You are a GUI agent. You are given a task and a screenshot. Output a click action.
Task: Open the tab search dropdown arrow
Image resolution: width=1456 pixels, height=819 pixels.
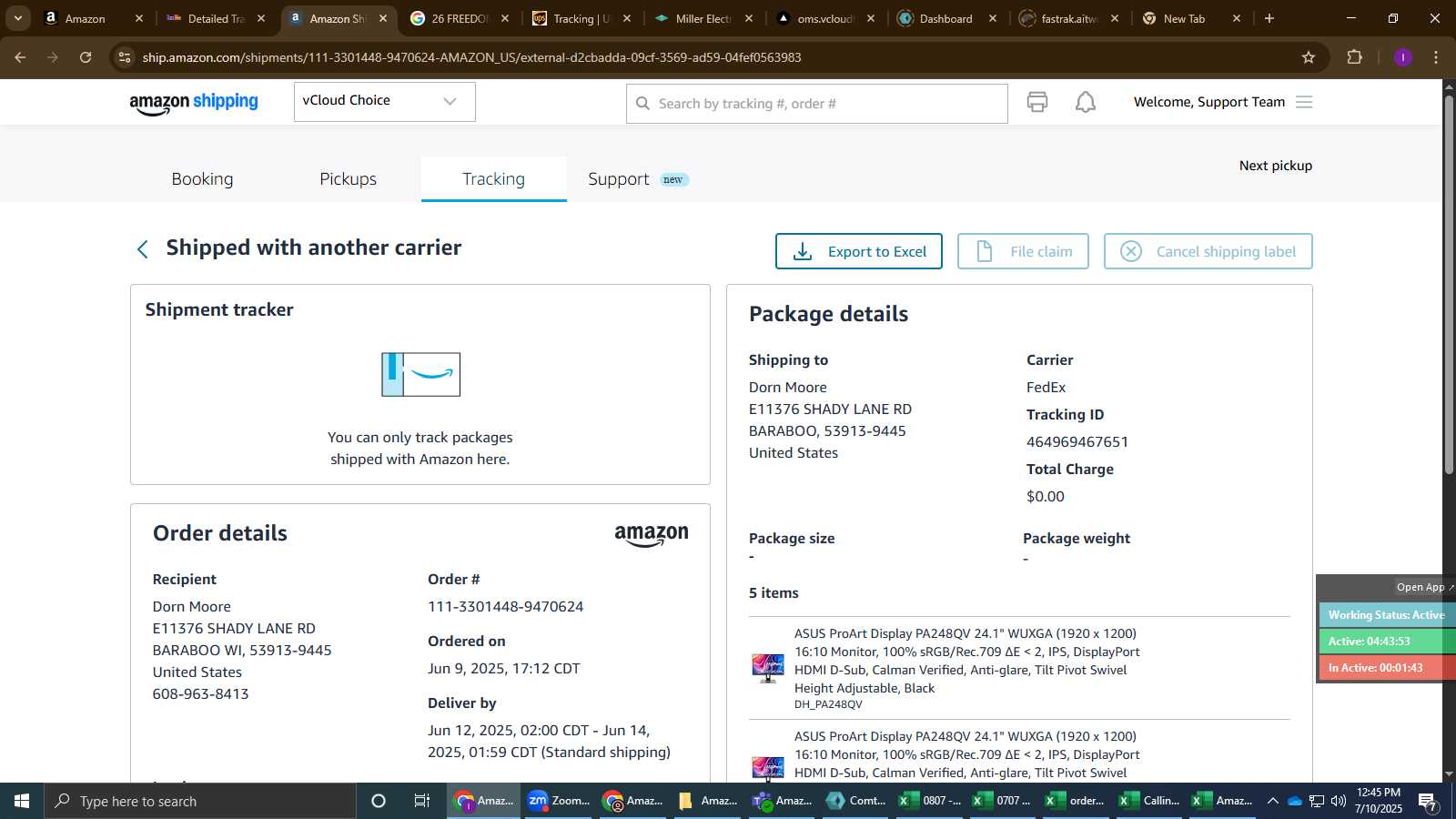pos(18,18)
